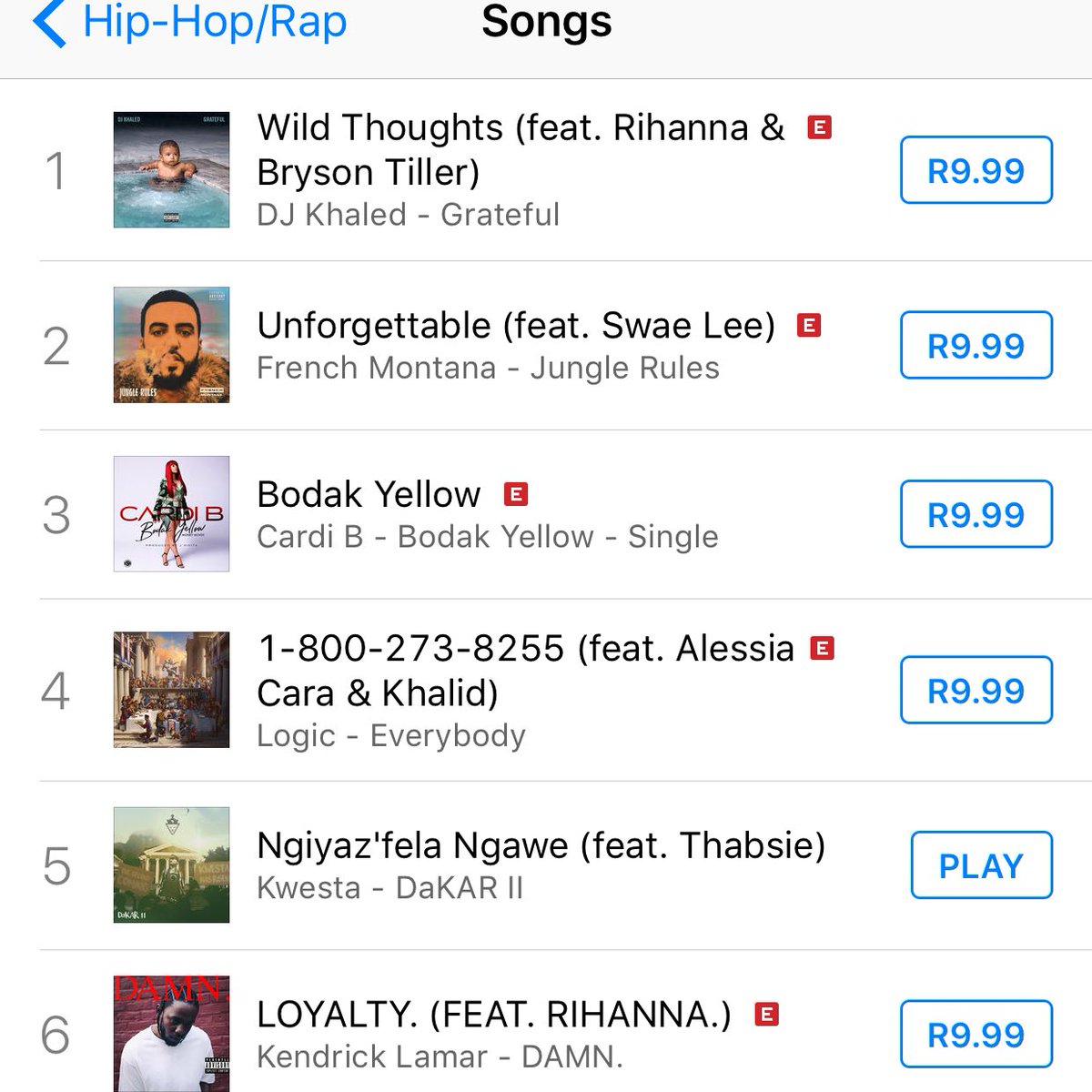This screenshot has height=1092, width=1092.
Task: Buy Unforgettable for R9.99
Action: pyautogui.click(x=976, y=345)
